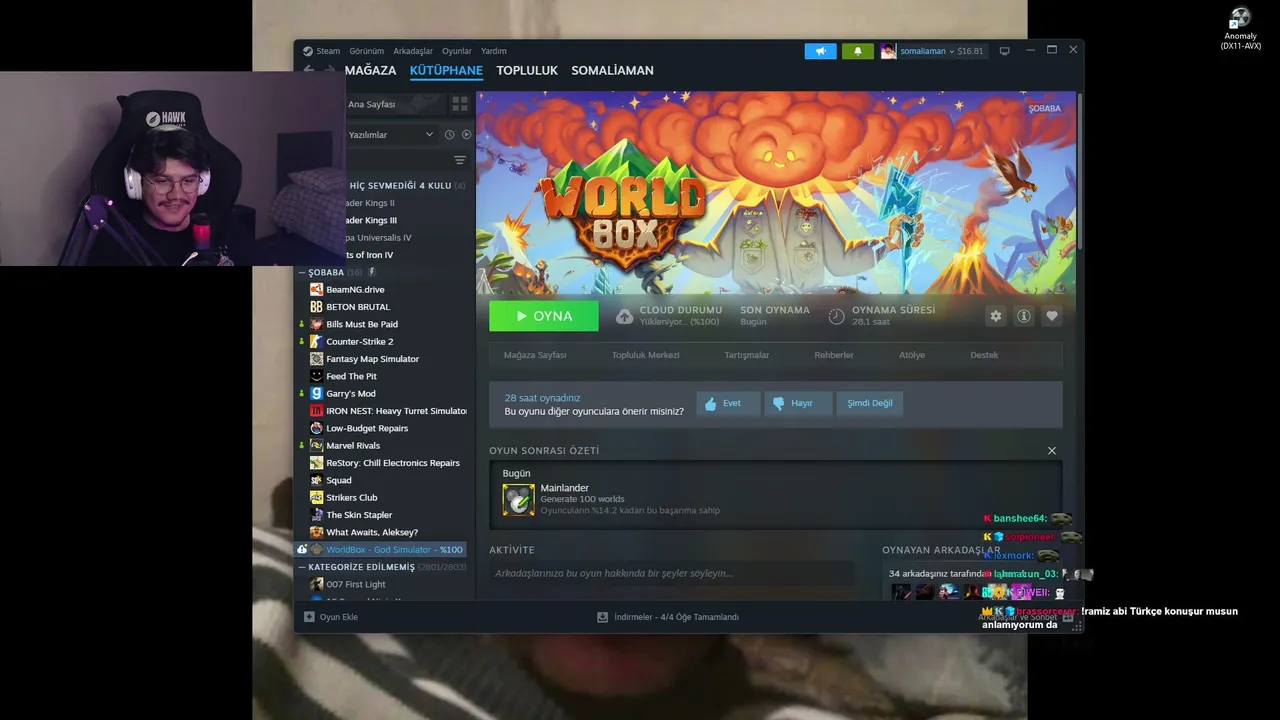Open the SOMALİAMAN profile tab
The height and width of the screenshot is (720, 1280).
612,70
